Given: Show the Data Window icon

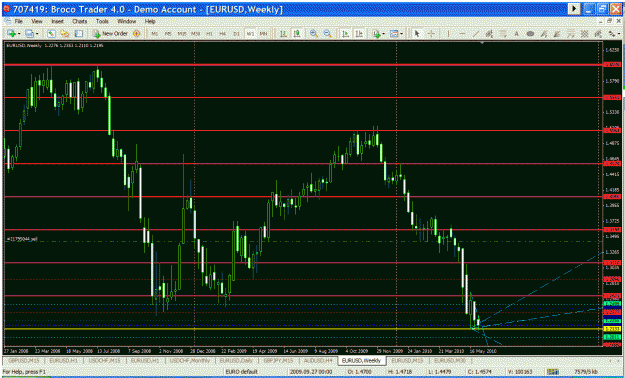Looking at the screenshot, I should click(65, 34).
